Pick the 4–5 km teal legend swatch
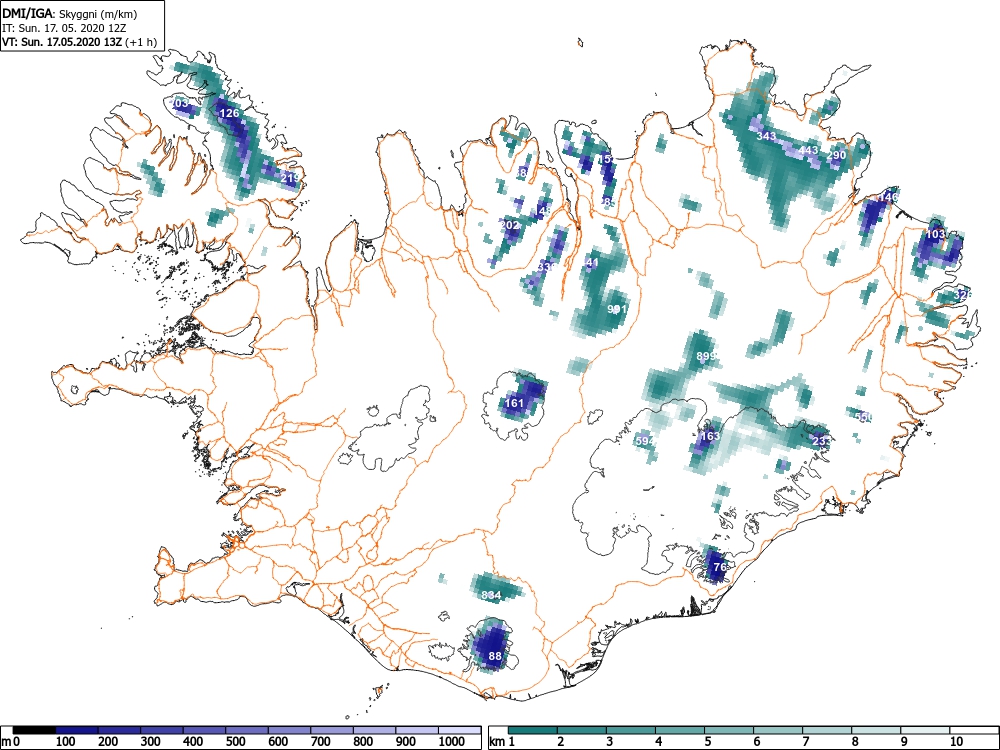 [x=680, y=730]
